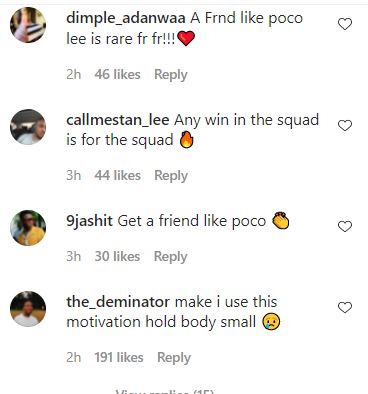Expand View replies under the_deminator's comment
Image resolution: width=368 pixels, height=394 pixels.
click(165, 391)
